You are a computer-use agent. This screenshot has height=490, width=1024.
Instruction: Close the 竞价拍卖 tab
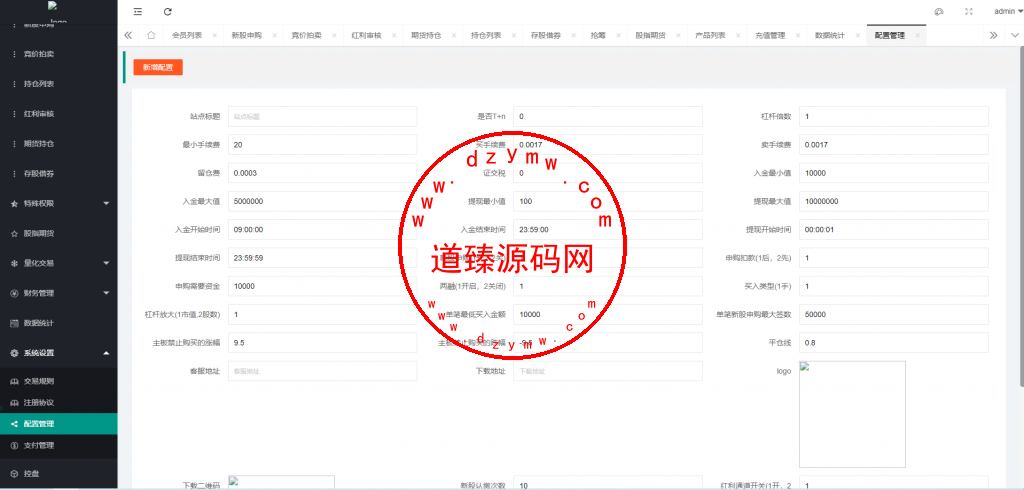[x=334, y=36]
